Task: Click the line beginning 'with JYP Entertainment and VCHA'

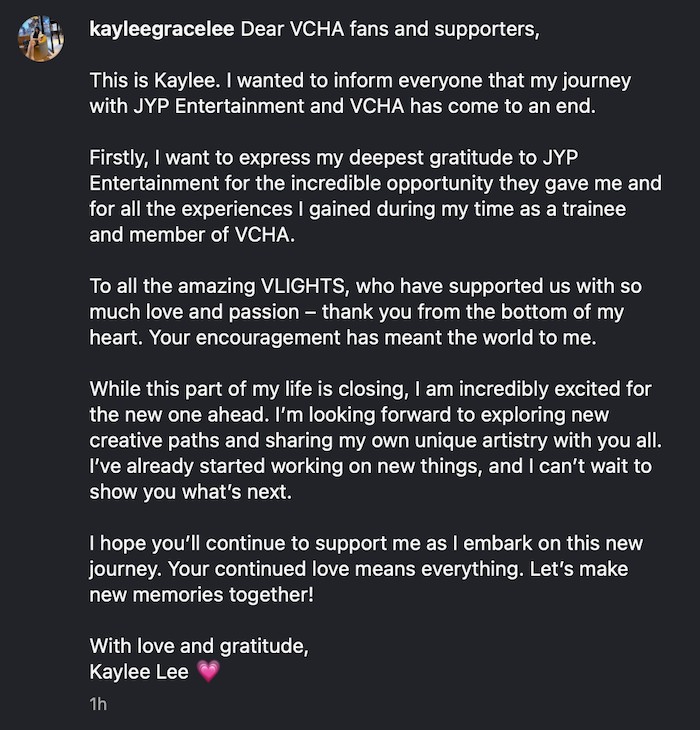Action: pyautogui.click(x=343, y=106)
